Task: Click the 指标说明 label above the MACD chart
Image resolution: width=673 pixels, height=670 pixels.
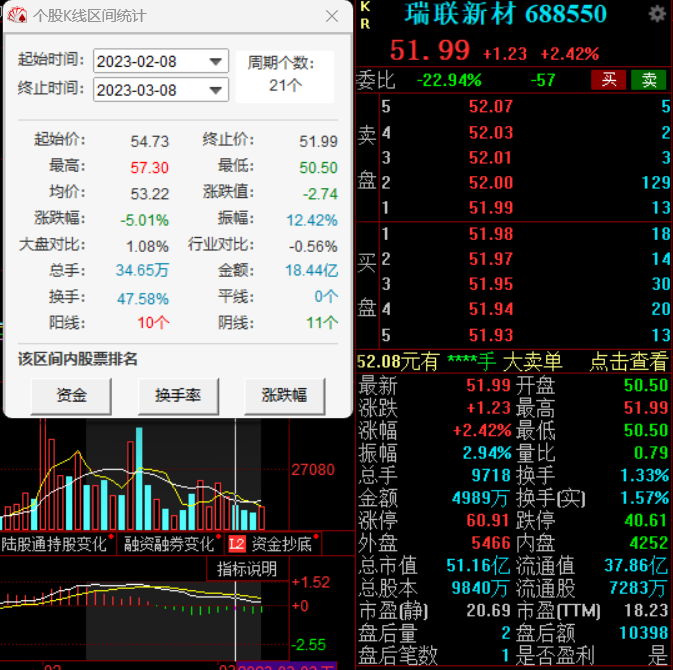Action: pos(247,569)
